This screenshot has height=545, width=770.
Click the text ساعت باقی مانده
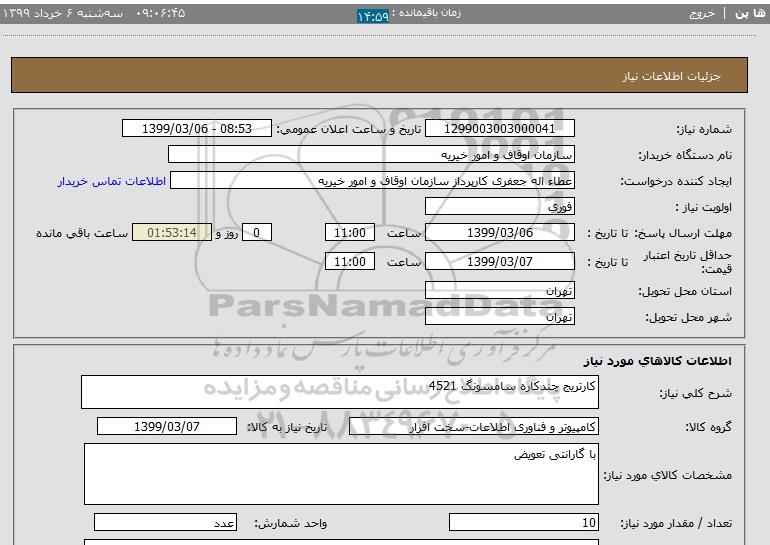tap(82, 233)
